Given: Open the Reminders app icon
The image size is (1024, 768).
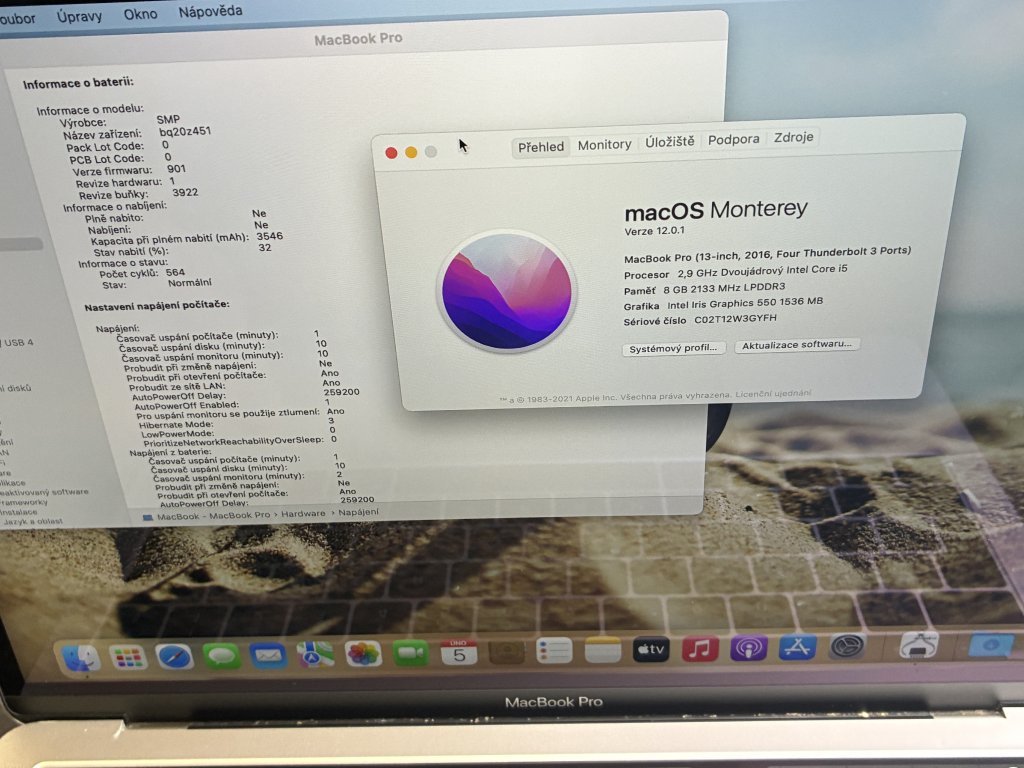Looking at the screenshot, I should (554, 651).
